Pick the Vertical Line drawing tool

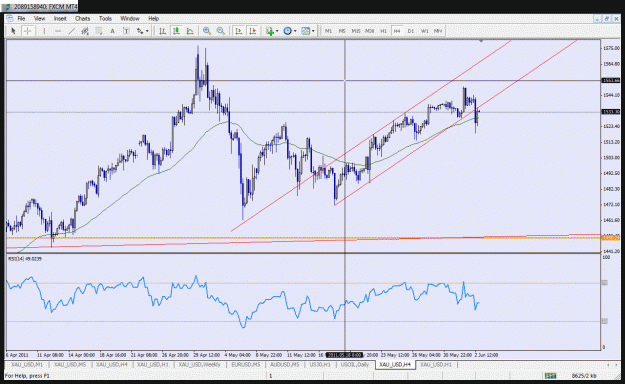44,31
